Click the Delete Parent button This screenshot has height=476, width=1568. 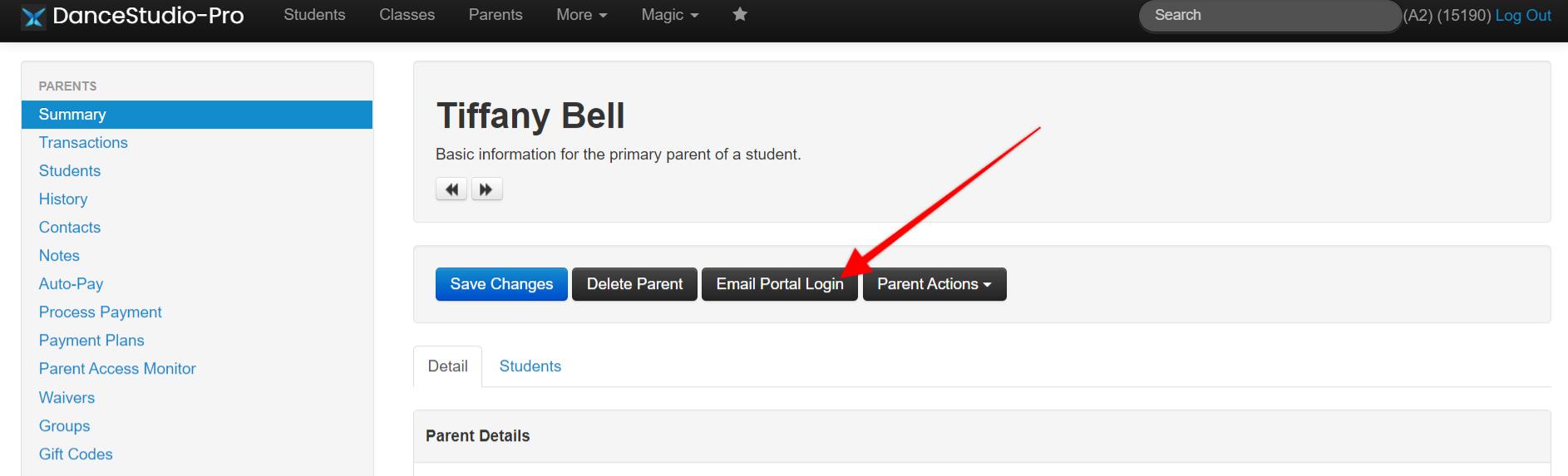point(634,284)
